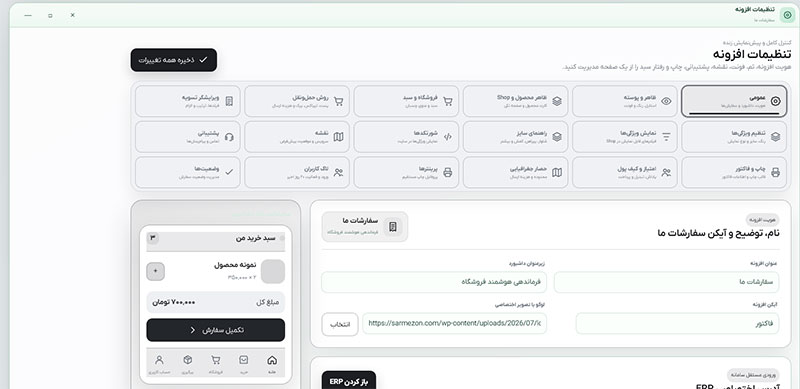Tap the خرید bag icon in the preview nav
Screen dimensions: 800x389
click(243, 360)
